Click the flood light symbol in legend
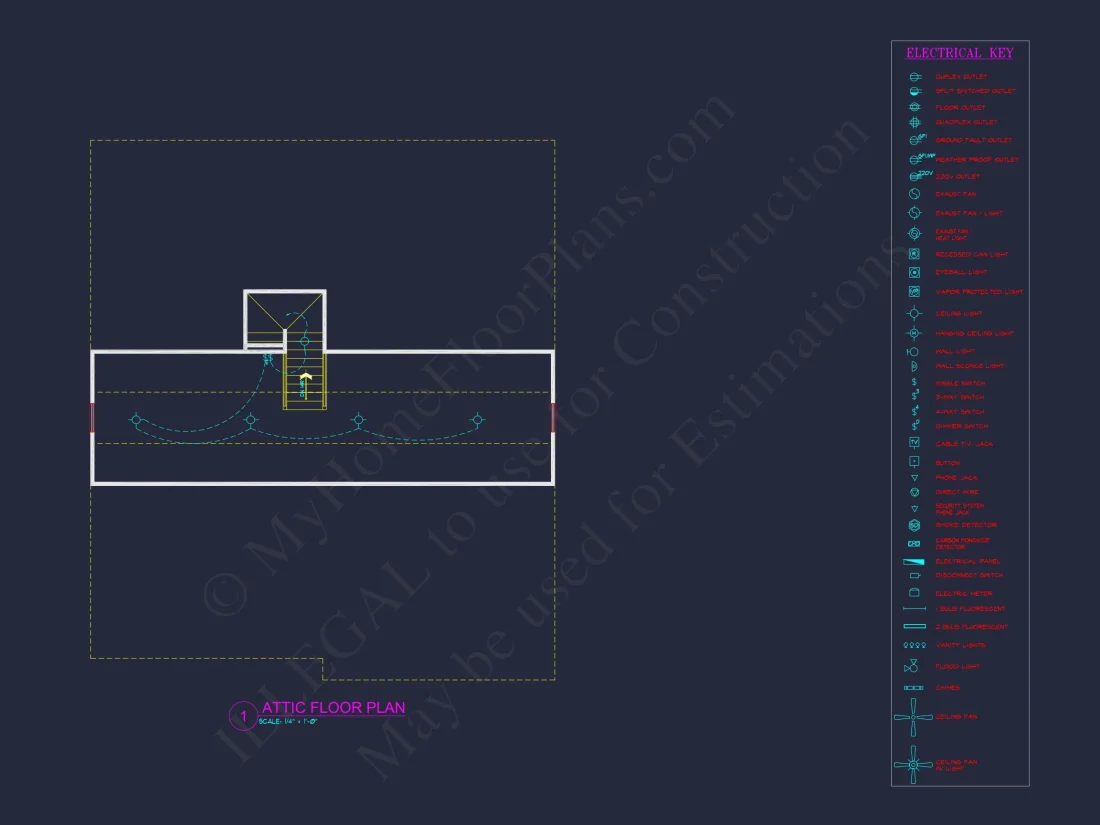1100x825 pixels. 913,666
